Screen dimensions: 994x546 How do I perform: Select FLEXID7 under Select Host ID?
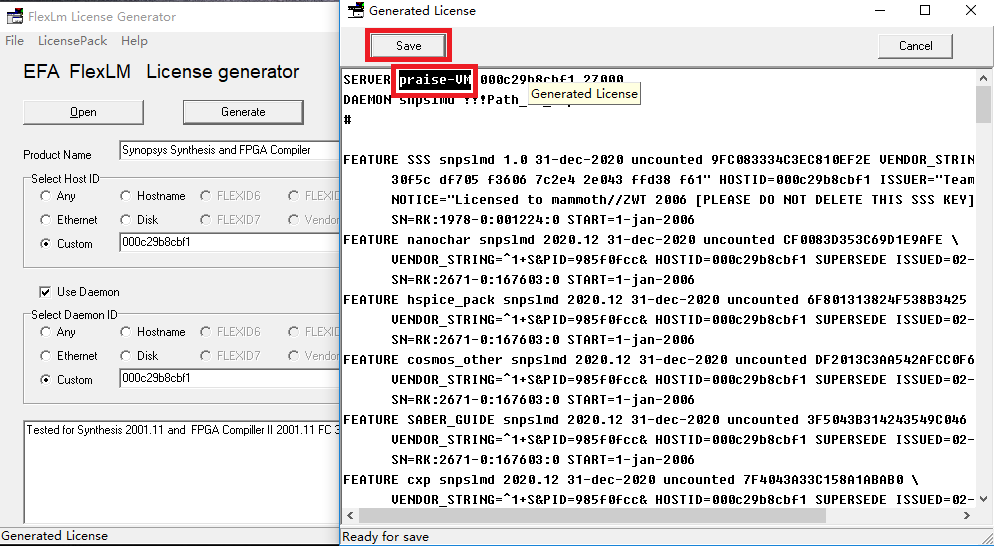230,220
